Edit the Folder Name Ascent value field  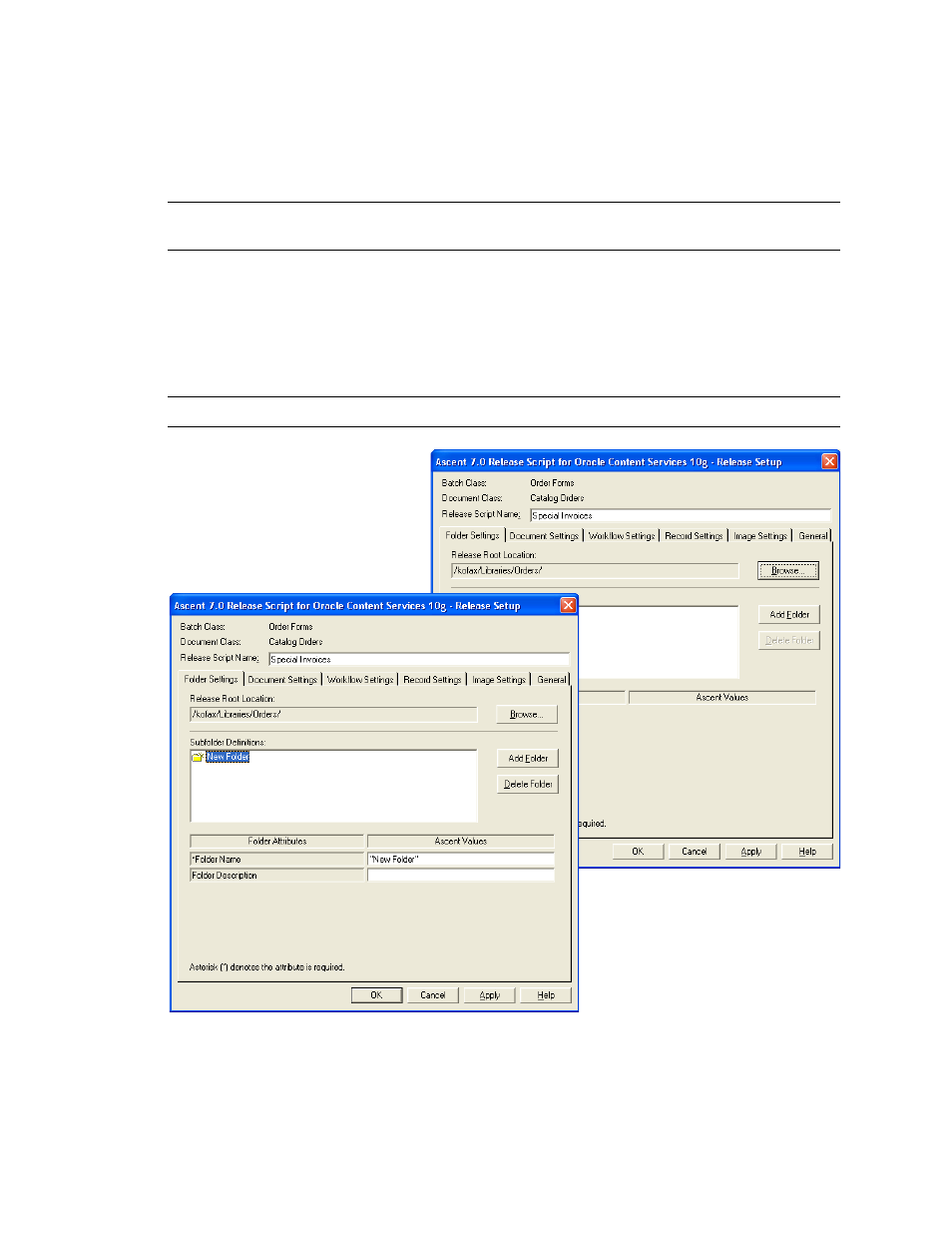461,860
